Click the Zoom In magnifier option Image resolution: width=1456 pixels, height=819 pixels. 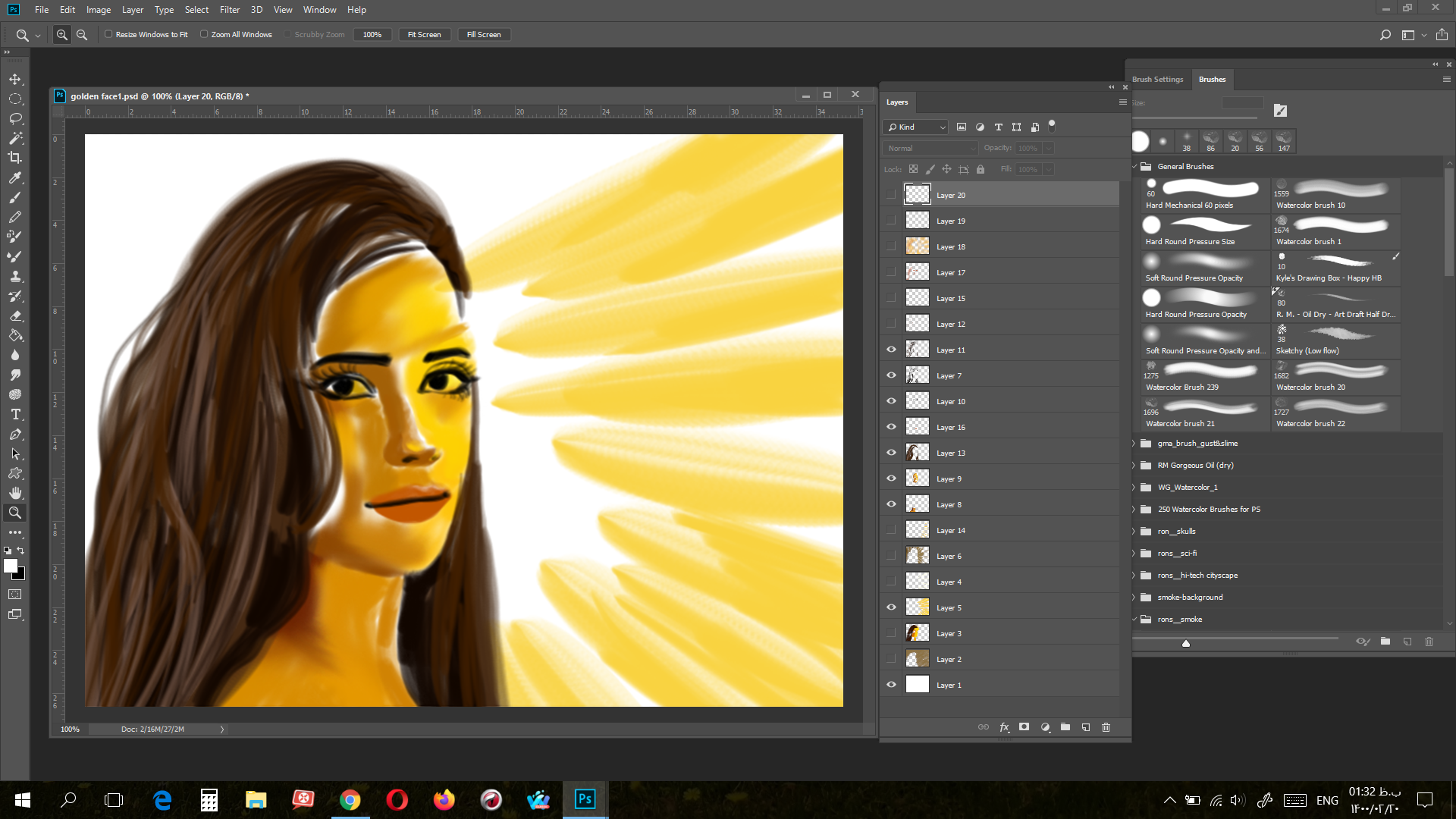pyautogui.click(x=62, y=35)
